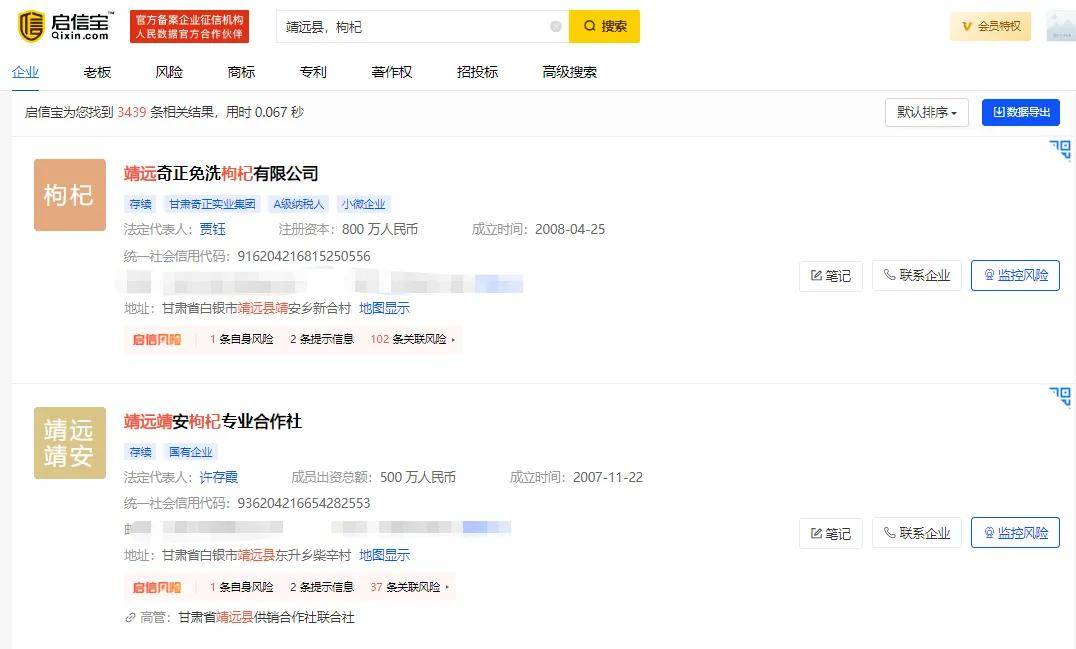This screenshot has width=1076, height=649.
Task: Open legal representative 贾钰
Action: (213, 229)
